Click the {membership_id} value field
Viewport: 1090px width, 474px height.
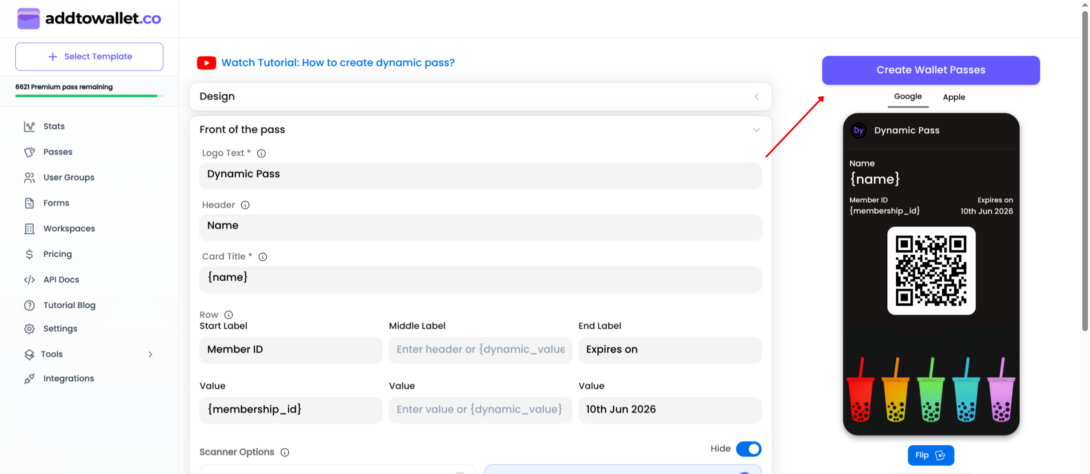291,410
